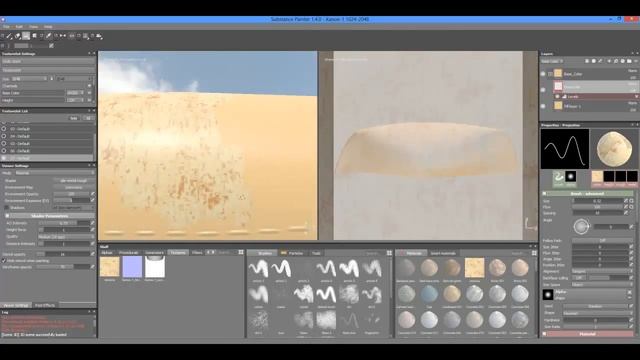Click the base color channel swatch in Properties
Viewport: 640px width, 360px height.
(597, 176)
